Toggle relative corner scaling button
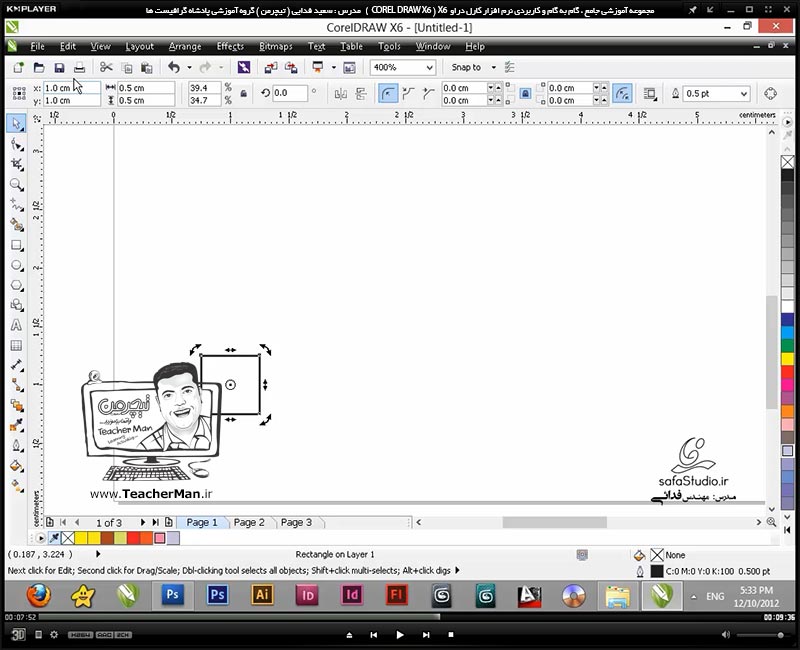800x650 pixels. [622, 93]
